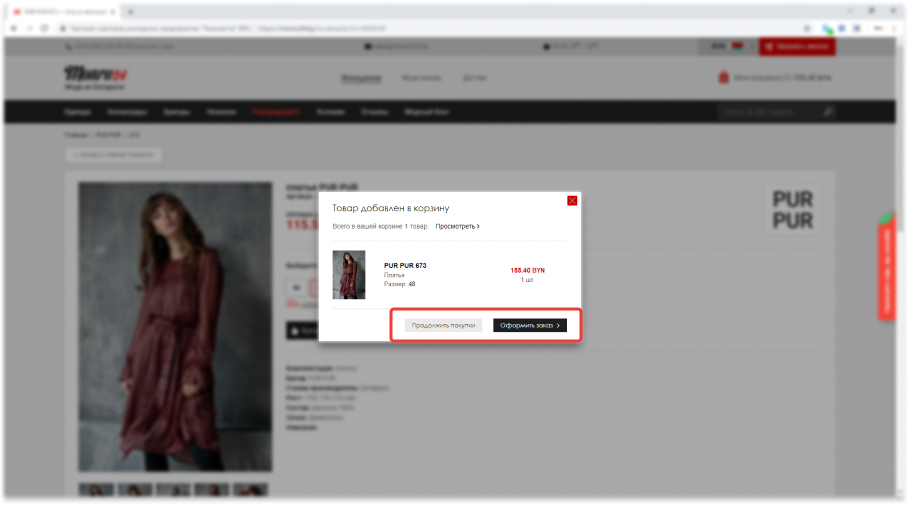Screen dimensions: 908x505
Task: Close the 'Товар добавлен в корзину' popup
Action: tap(572, 200)
